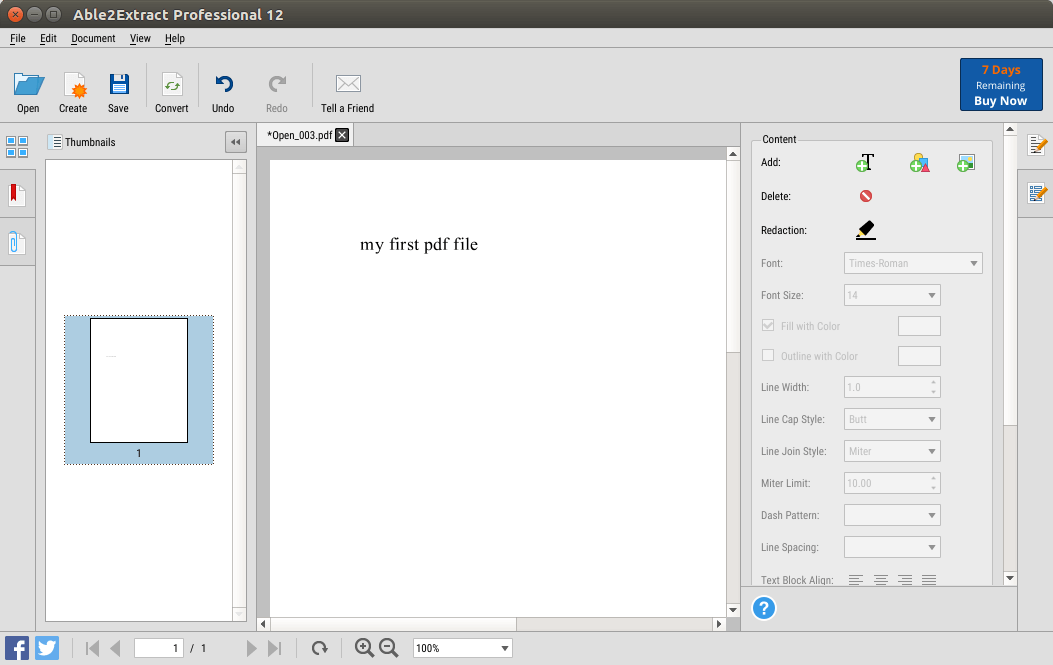The width and height of the screenshot is (1053, 665).
Task: Click the Add Text icon
Action: 865,163
